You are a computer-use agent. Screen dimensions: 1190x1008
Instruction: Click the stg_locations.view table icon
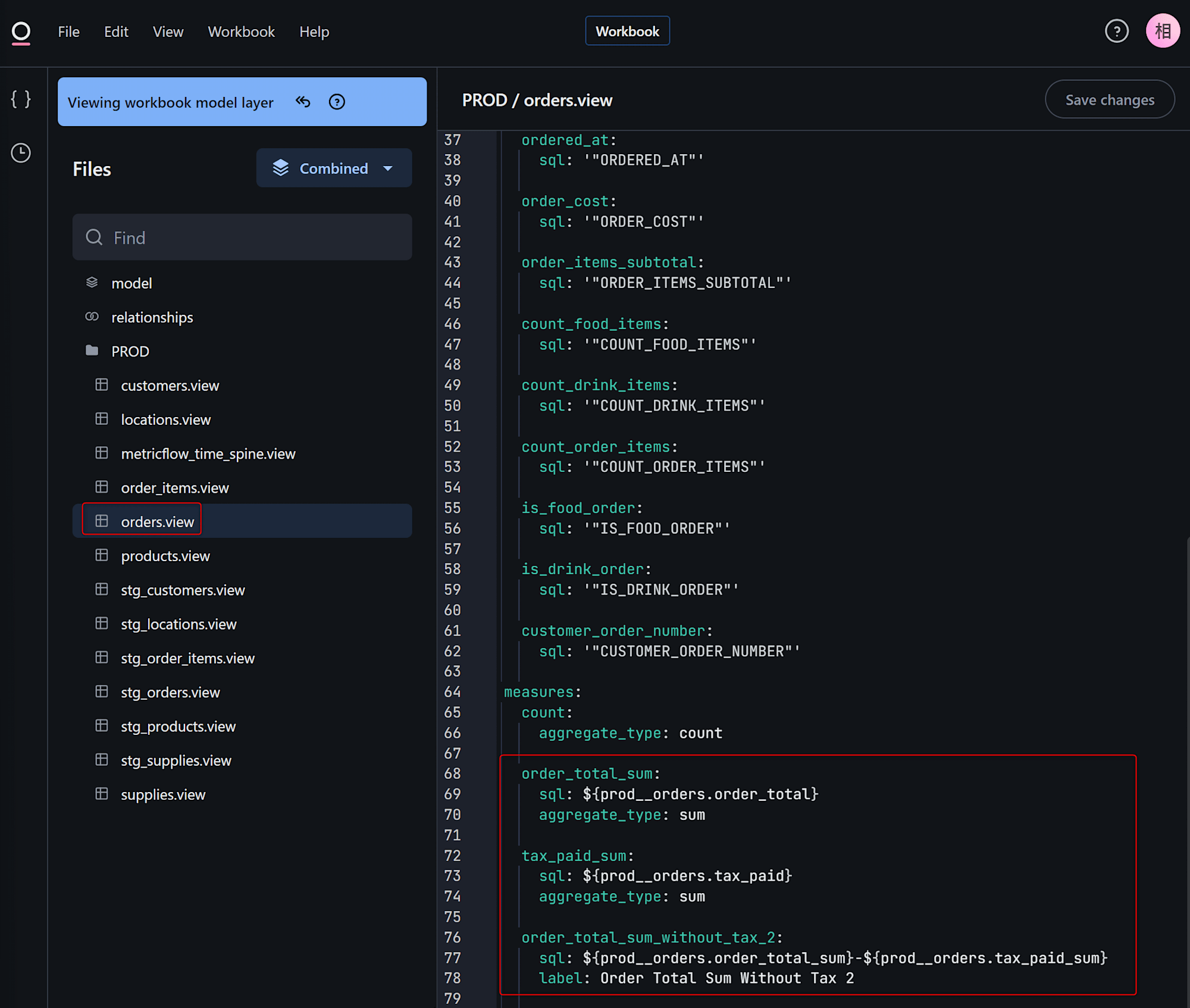tap(102, 624)
